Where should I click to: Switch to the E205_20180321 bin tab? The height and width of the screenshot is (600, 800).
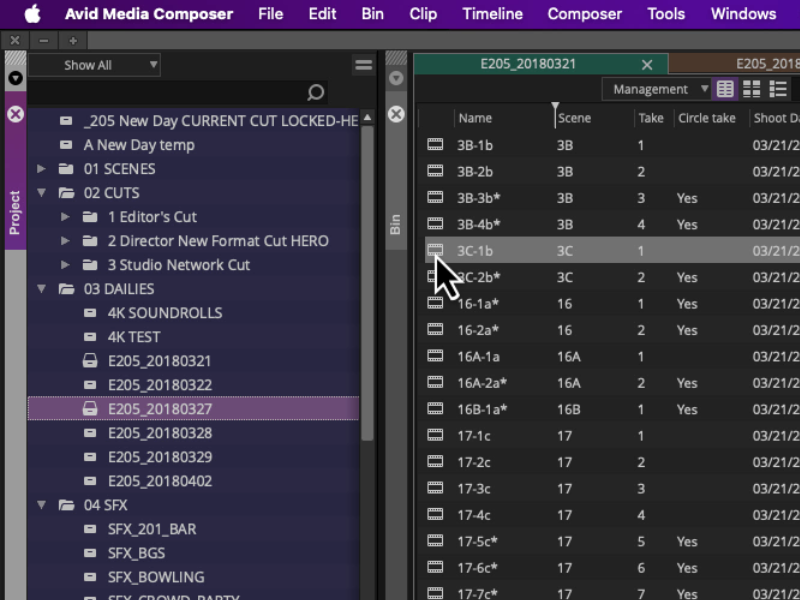tap(528, 64)
